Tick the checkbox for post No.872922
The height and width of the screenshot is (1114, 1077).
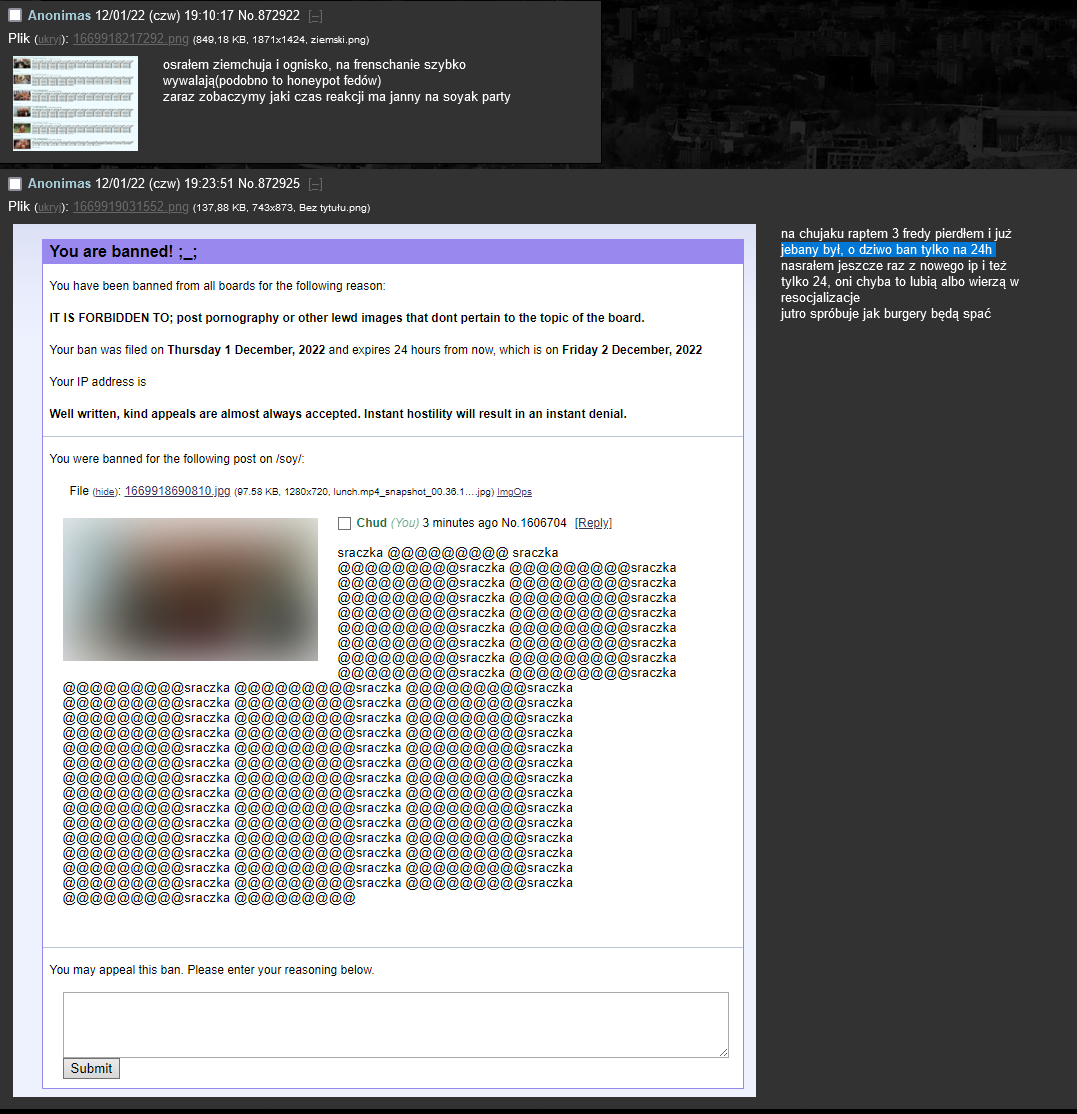[x=15, y=16]
